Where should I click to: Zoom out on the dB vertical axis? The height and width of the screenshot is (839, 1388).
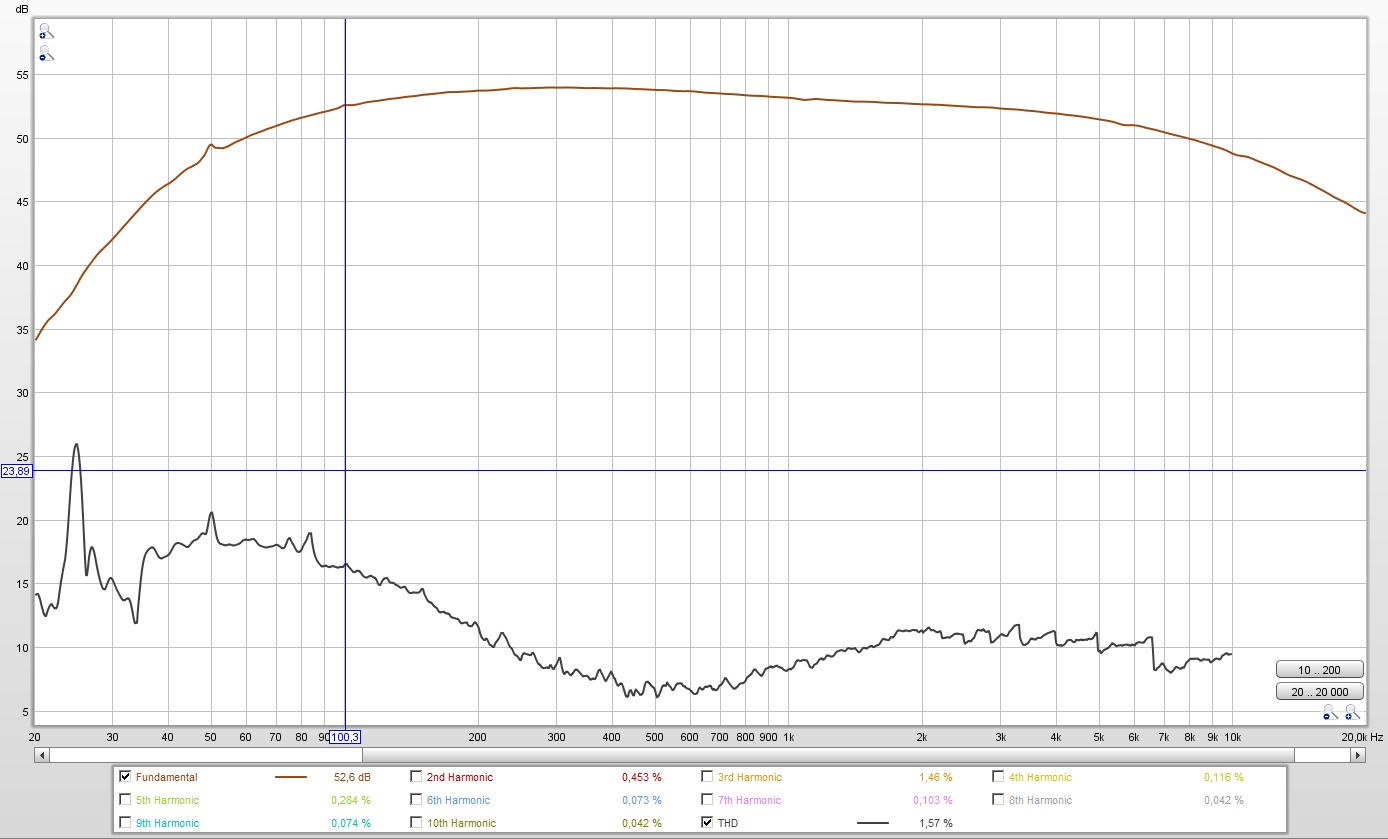[x=46, y=53]
